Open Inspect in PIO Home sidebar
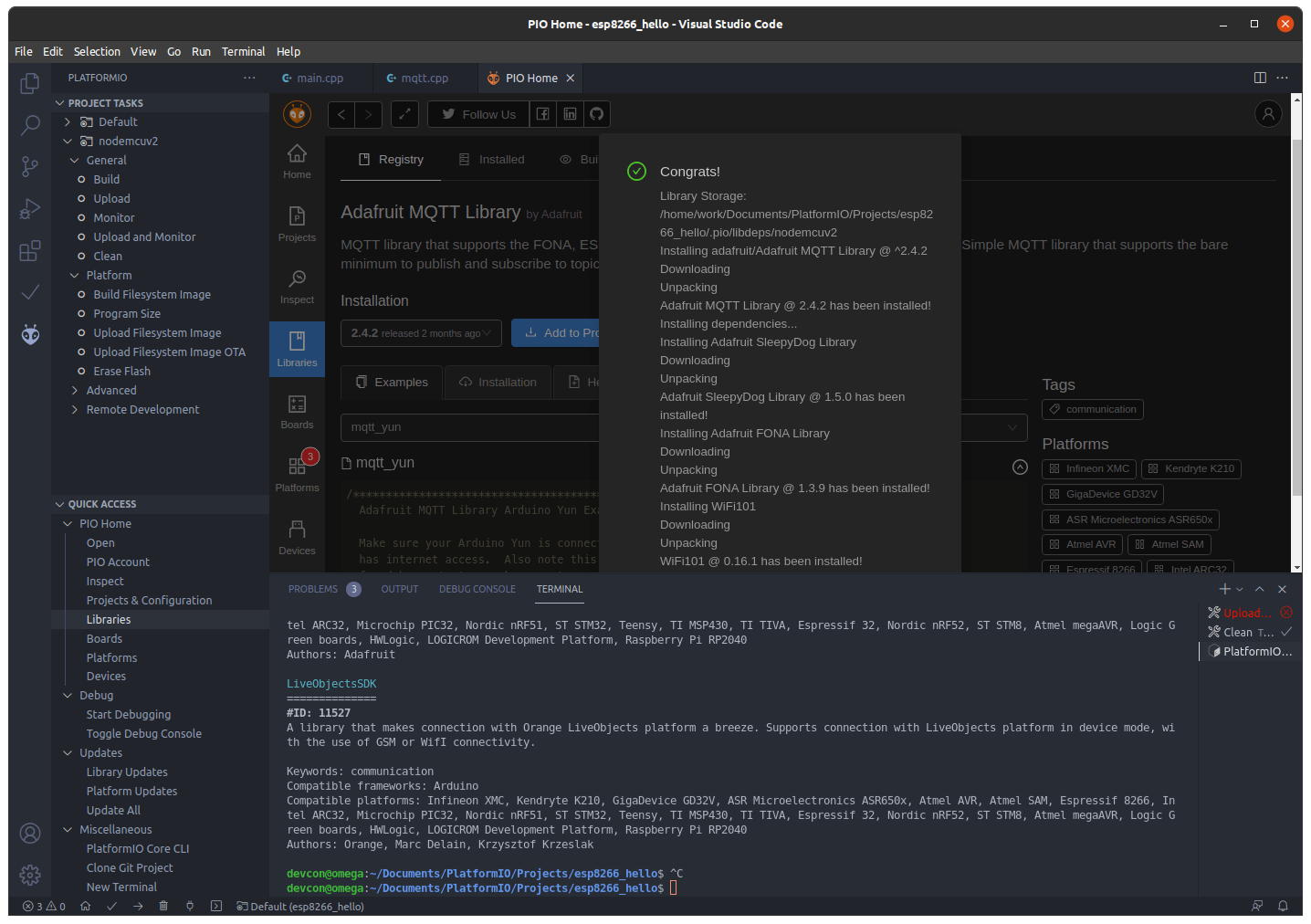The width and height of the screenshot is (1311, 924). point(297,287)
